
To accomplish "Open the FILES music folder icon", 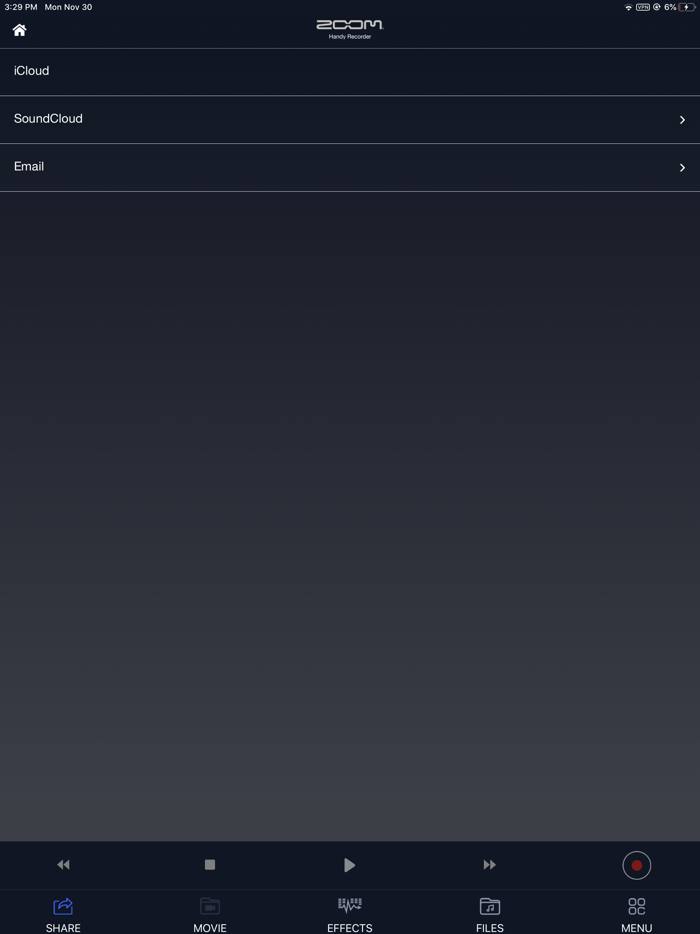I will [x=490, y=907].
